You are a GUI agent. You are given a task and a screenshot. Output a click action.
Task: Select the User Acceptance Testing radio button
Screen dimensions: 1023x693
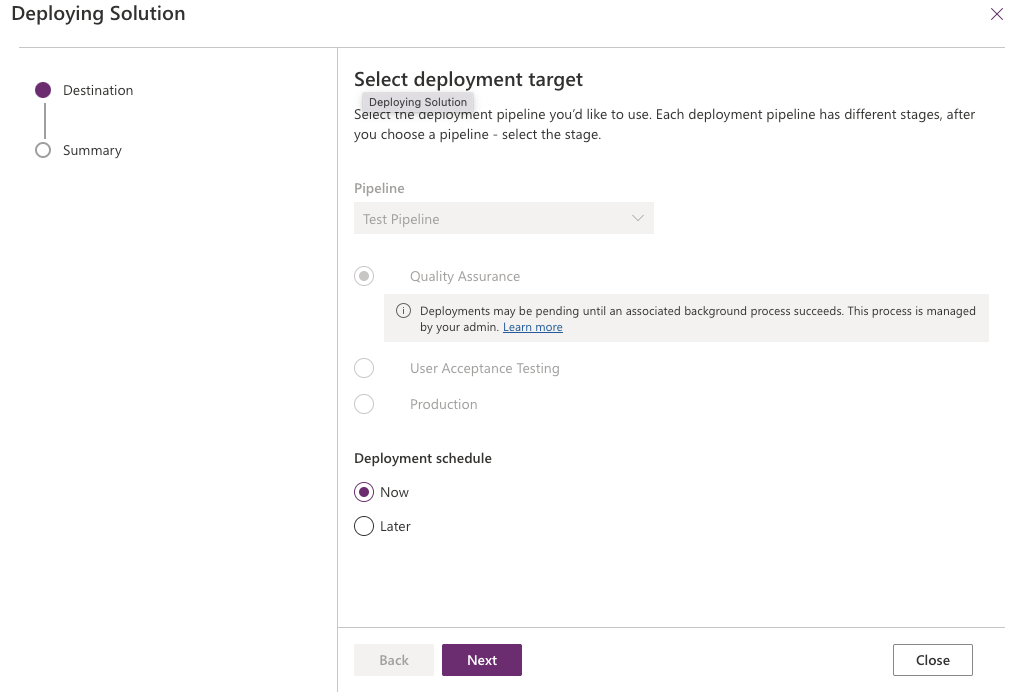point(364,368)
